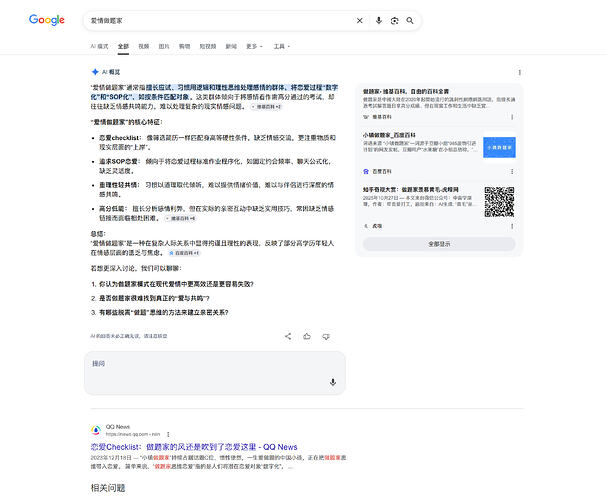Viewport: 607px width, 500px height.
Task: Open the more menu on the 虎嗅 card
Action: 512,226
